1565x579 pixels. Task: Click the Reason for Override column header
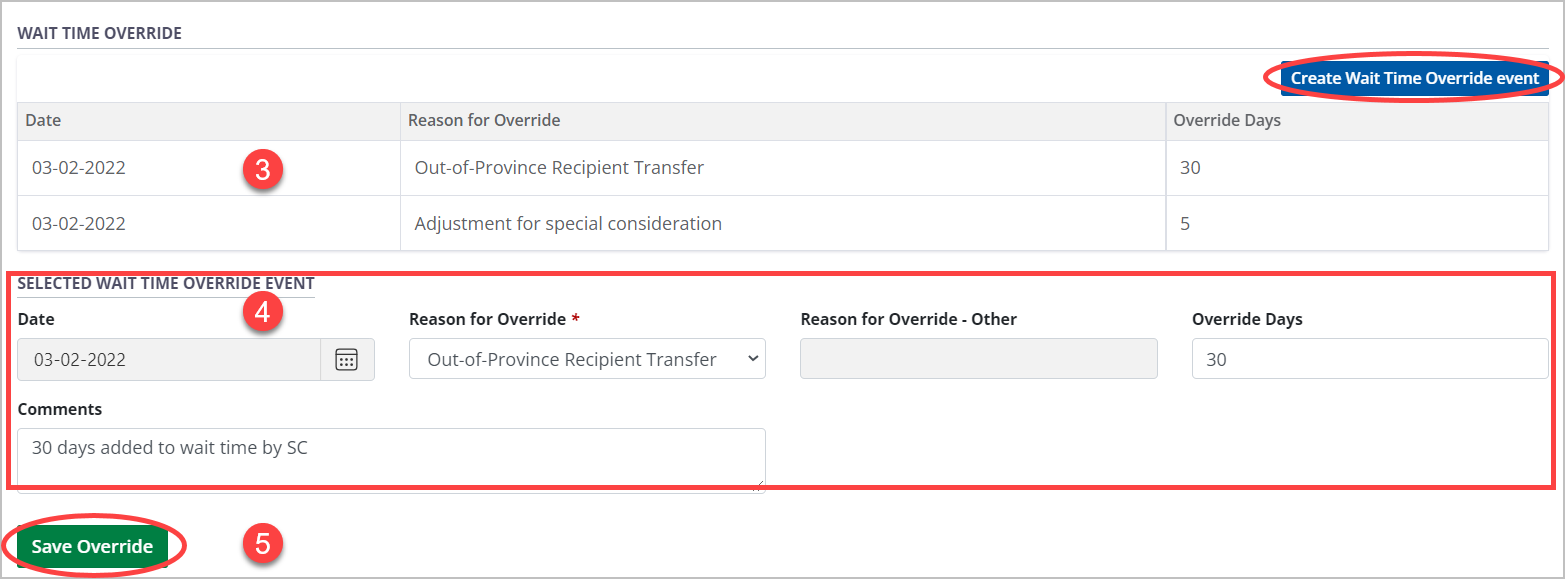484,121
